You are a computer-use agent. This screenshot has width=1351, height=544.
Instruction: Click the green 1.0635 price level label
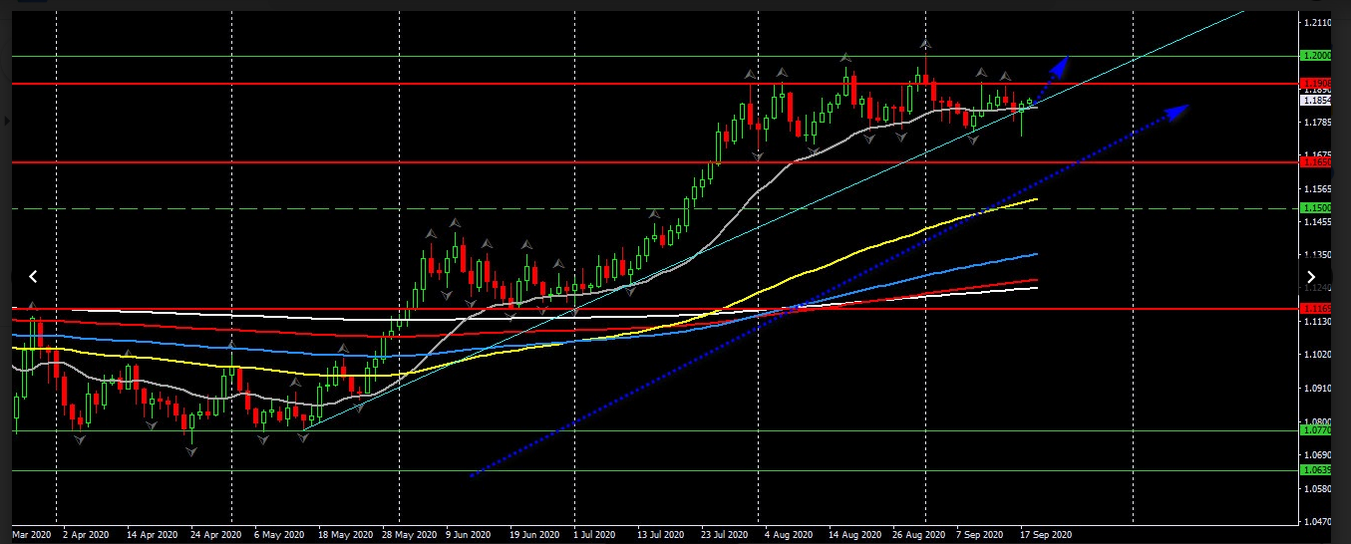coord(1315,469)
